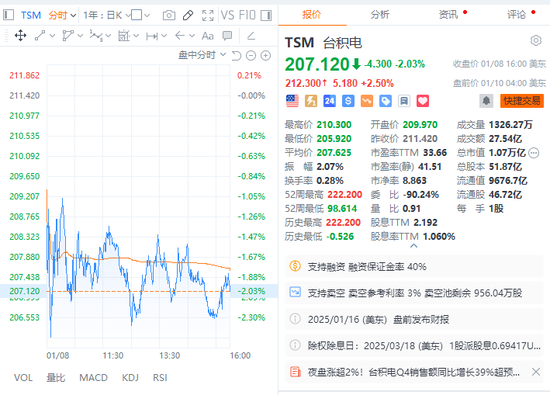550x395 pixels.
Task: Open the F10 company info
Action: 247,15
